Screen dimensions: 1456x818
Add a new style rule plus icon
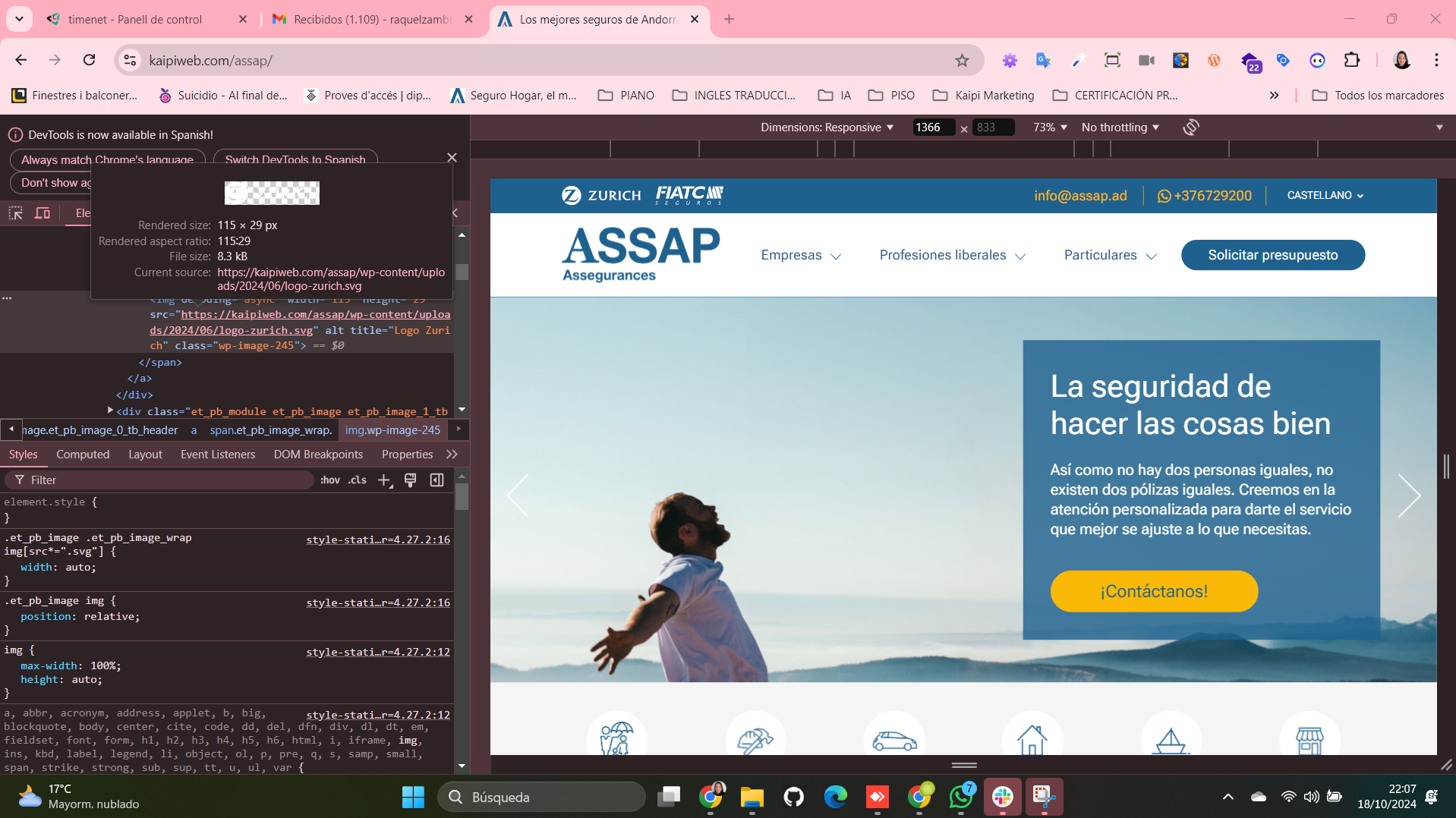384,480
